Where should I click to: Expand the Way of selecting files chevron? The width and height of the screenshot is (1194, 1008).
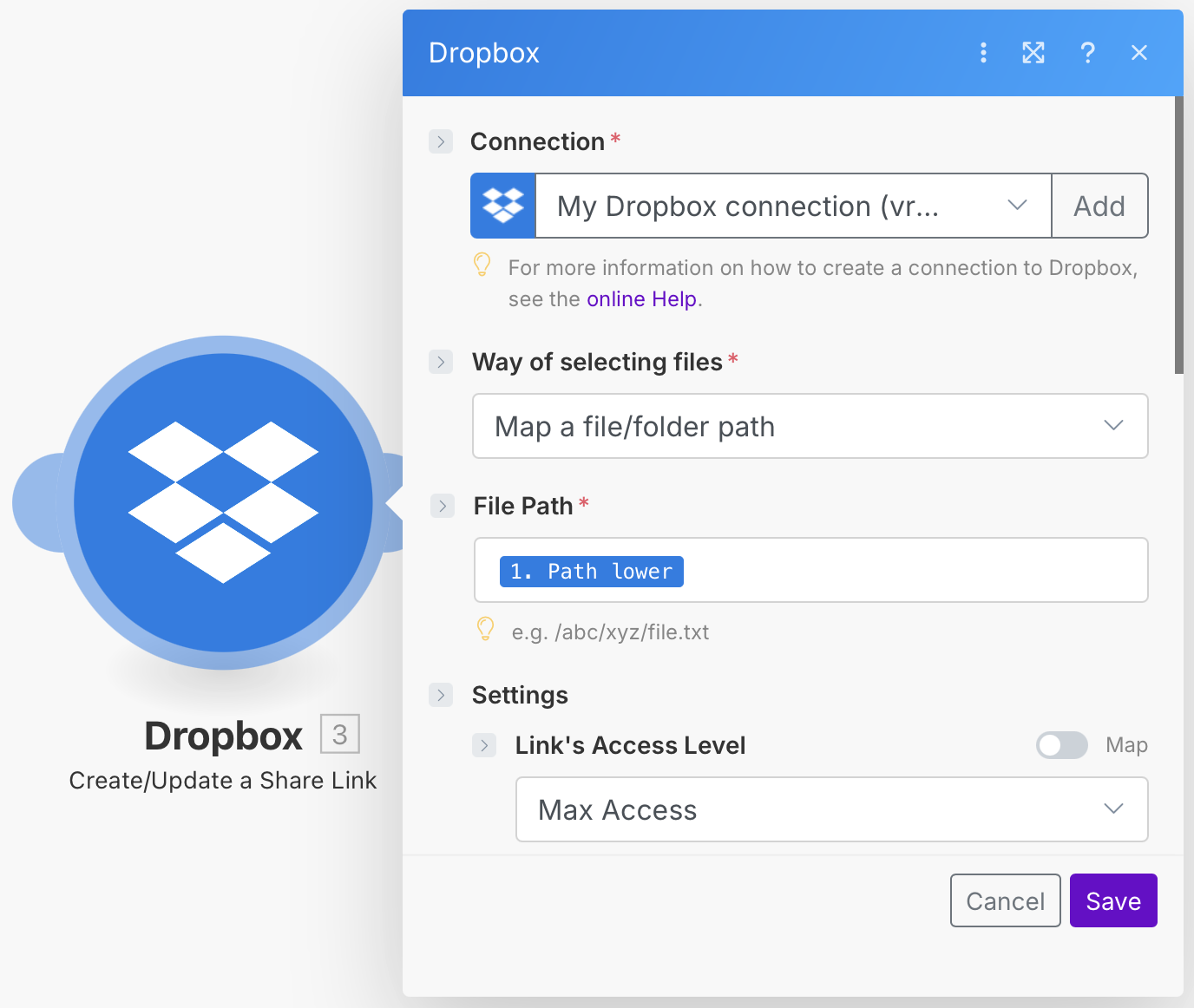441,362
